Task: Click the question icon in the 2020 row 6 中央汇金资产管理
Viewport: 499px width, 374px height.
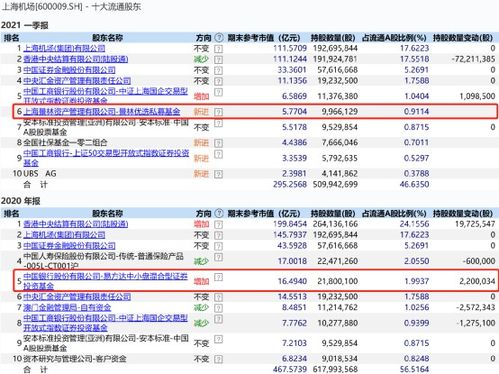Action: pos(218,297)
